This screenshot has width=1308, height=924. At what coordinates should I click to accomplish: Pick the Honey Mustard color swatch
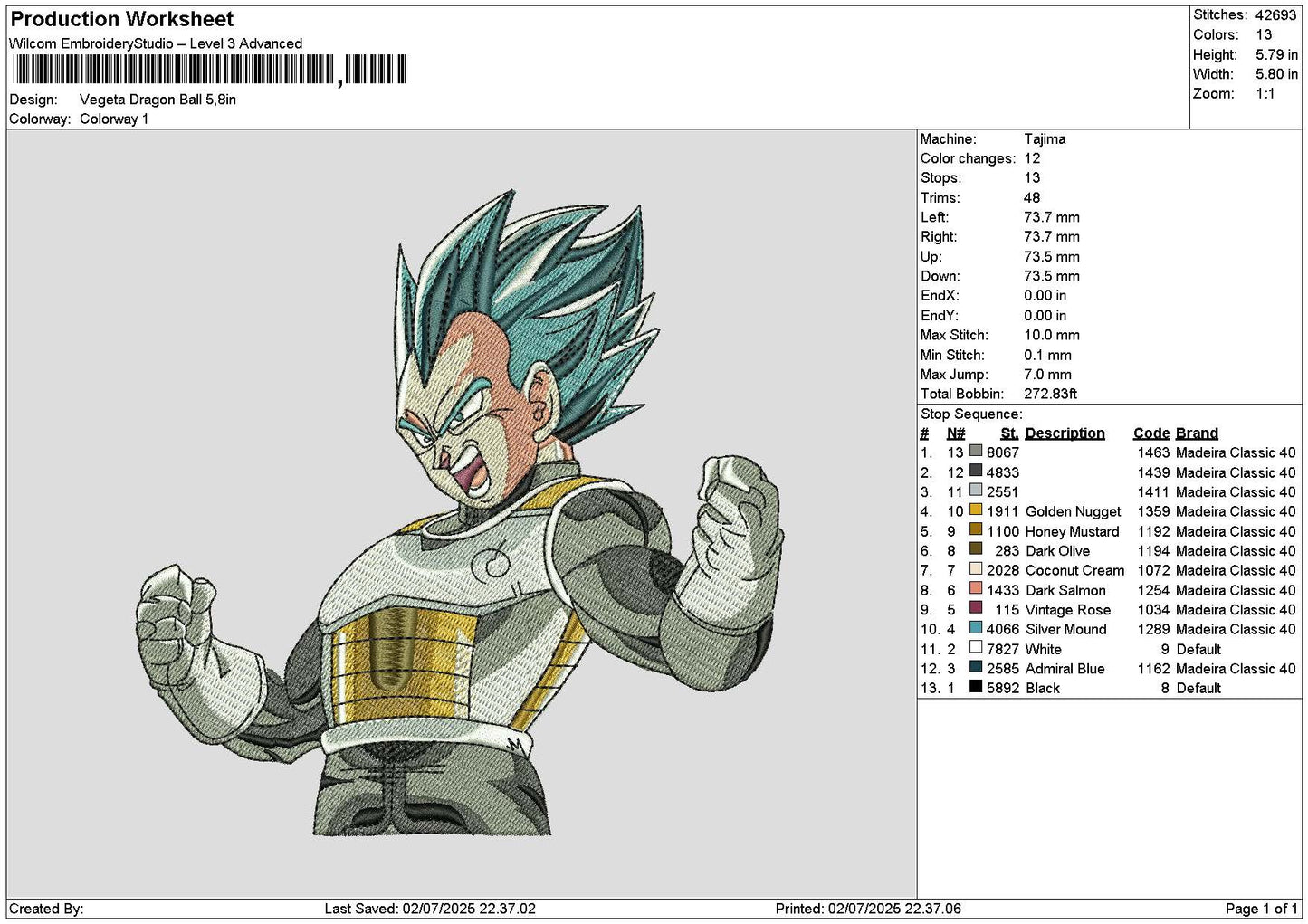(976, 529)
